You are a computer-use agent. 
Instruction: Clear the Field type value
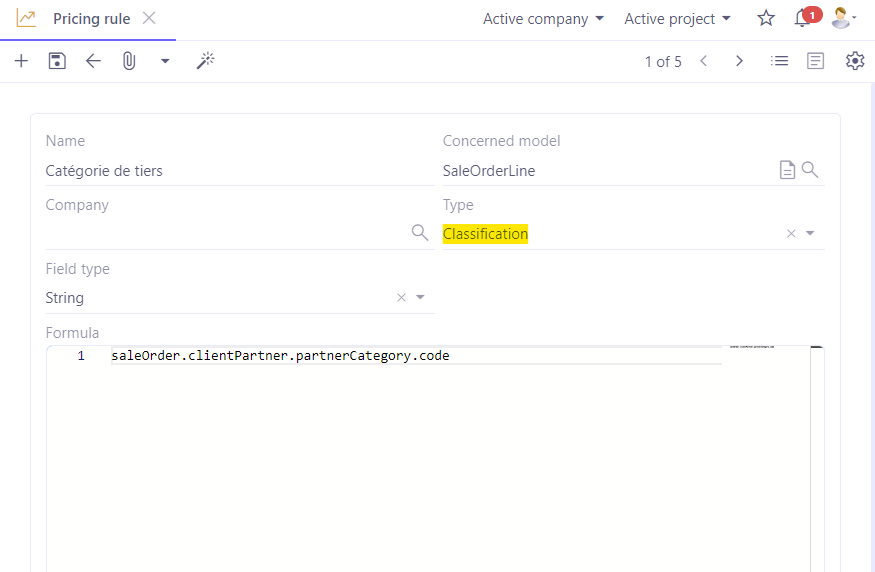point(401,298)
